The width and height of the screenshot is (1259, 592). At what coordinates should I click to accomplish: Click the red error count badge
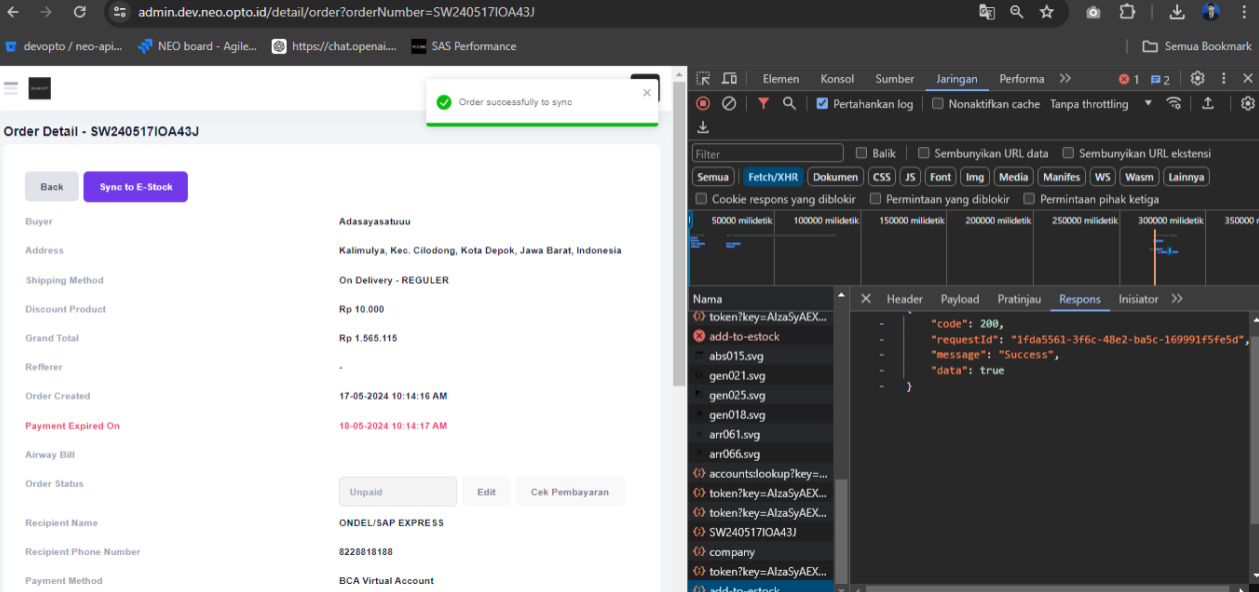pos(1128,79)
